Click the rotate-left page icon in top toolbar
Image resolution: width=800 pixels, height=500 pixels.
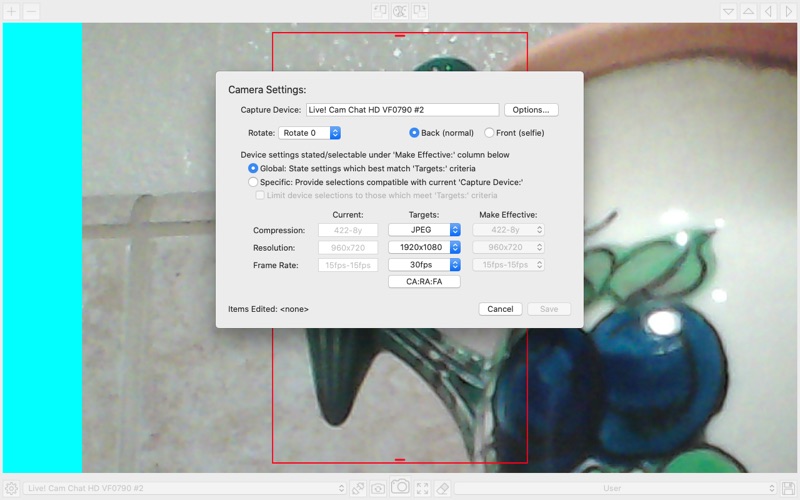point(380,11)
